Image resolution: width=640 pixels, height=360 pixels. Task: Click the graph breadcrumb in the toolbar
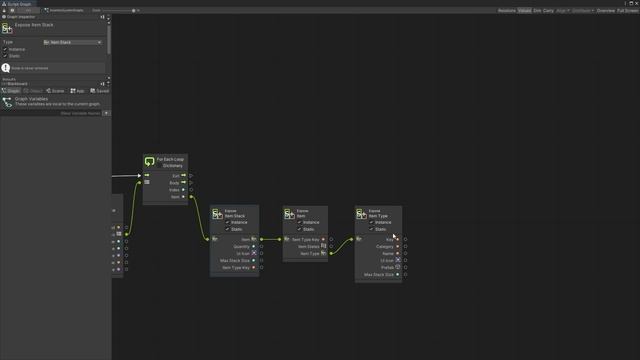coord(64,10)
